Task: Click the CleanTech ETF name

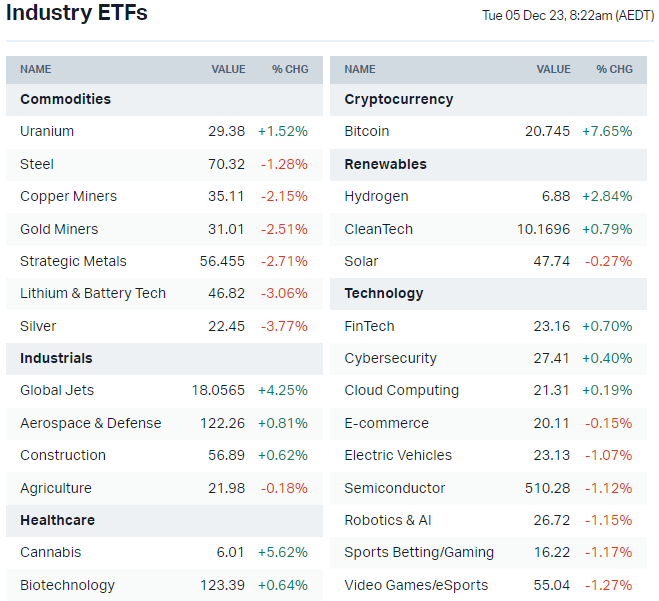Action: click(378, 229)
